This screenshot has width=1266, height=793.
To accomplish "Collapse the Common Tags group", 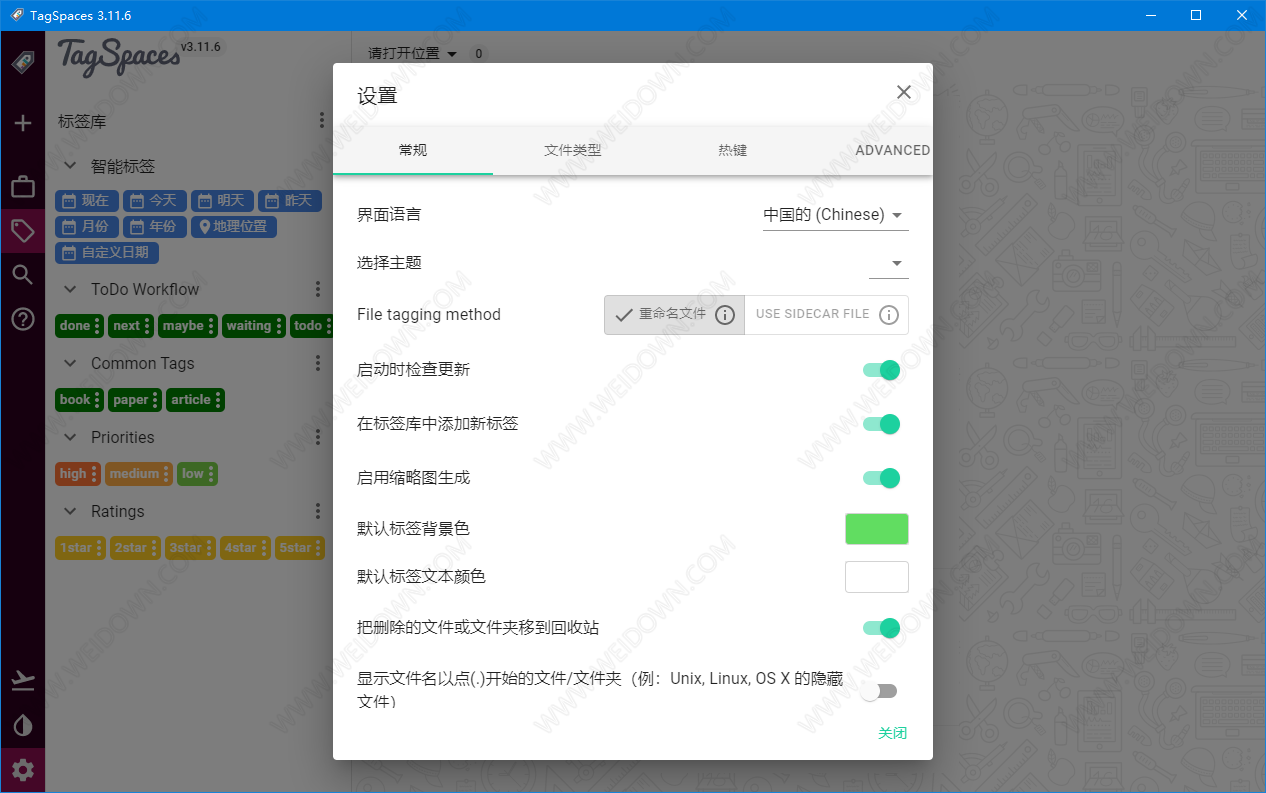I will (x=70, y=363).
